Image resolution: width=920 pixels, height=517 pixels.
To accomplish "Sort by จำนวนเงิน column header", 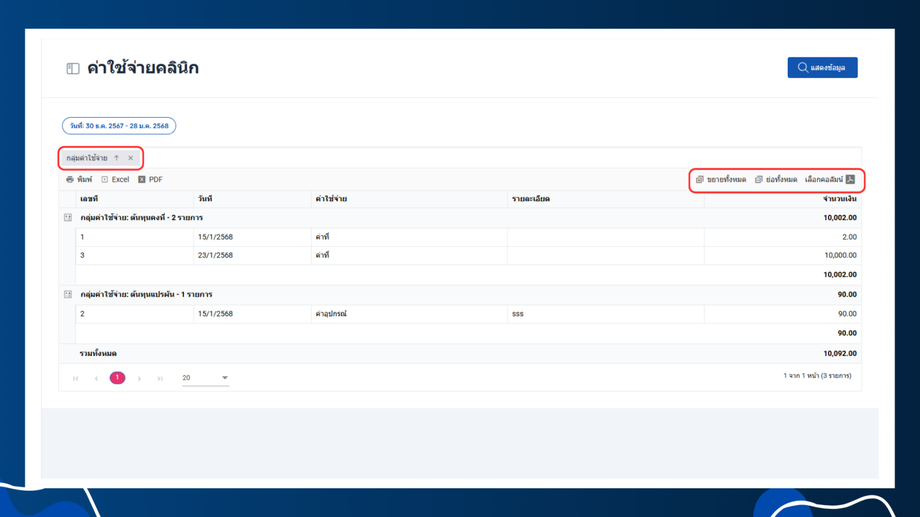I will [782, 199].
